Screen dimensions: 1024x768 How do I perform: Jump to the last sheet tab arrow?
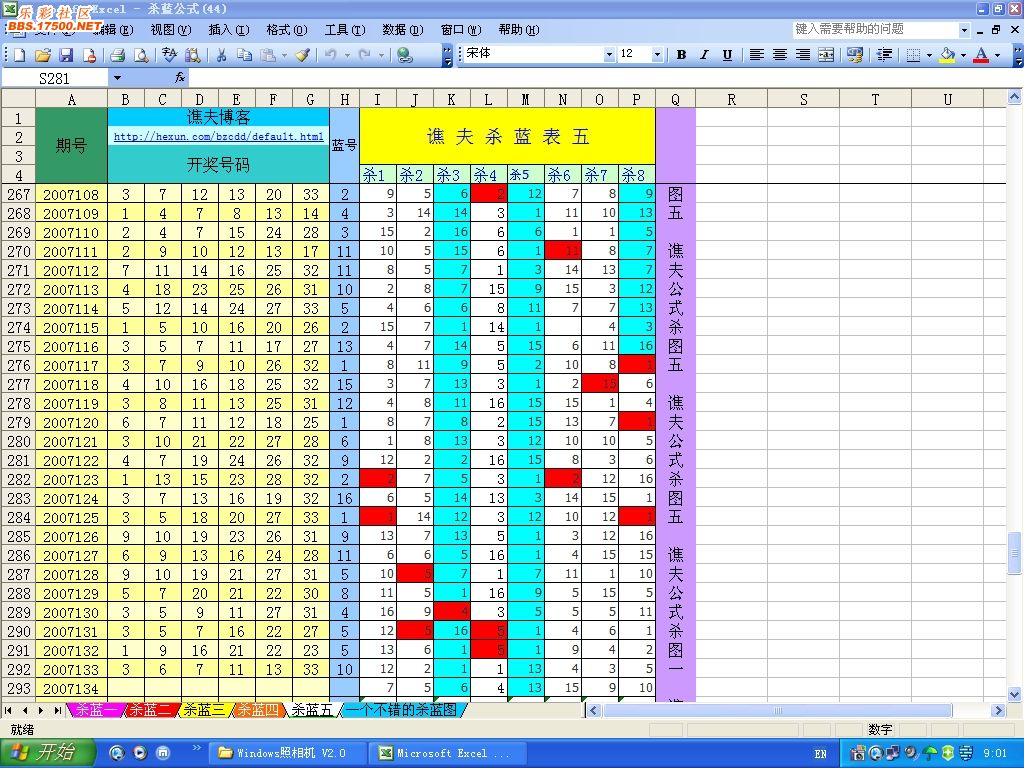pos(58,710)
